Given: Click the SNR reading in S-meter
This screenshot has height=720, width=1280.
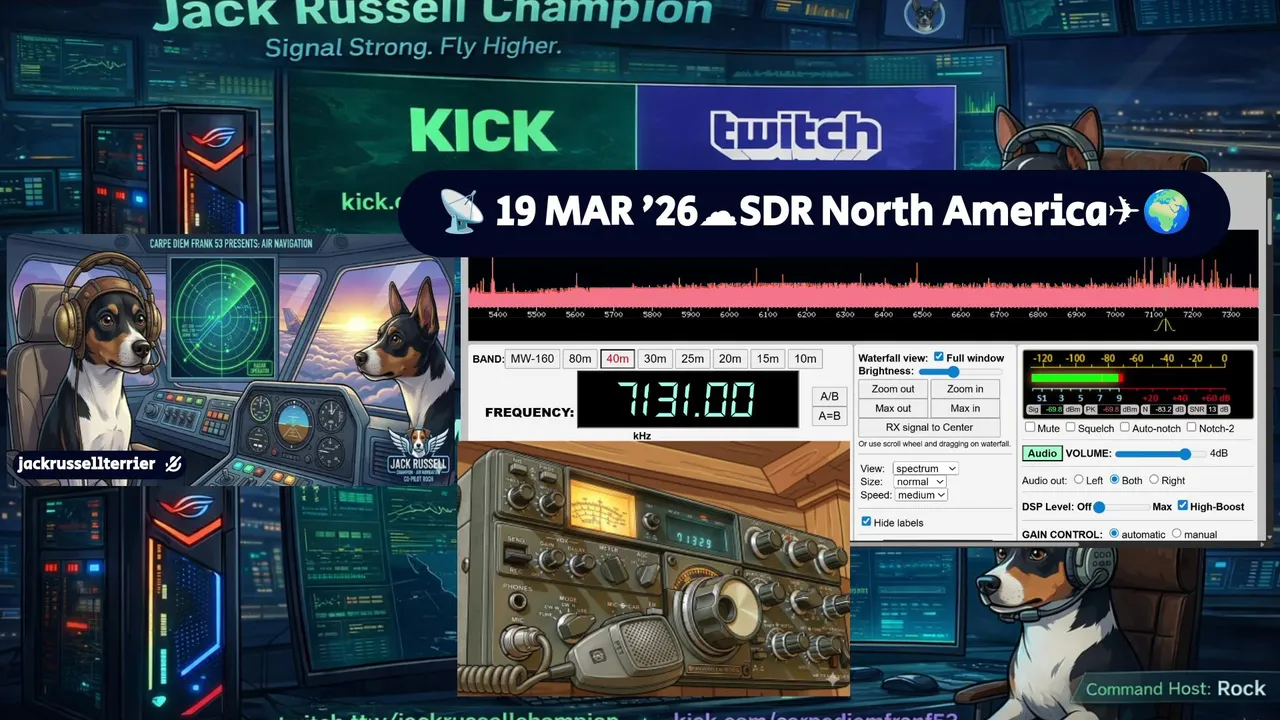Looking at the screenshot, I should click(x=1209, y=410).
